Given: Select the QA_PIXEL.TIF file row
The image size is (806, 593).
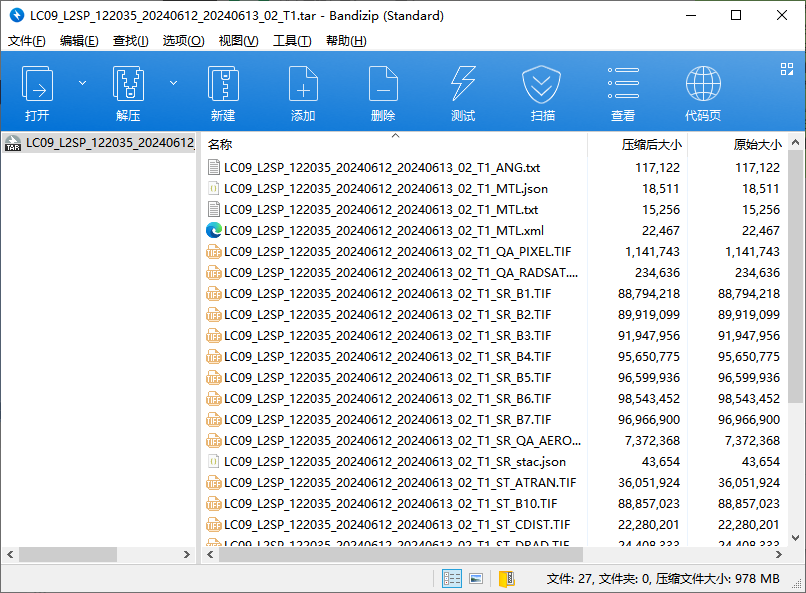Looking at the screenshot, I should [x=494, y=252].
